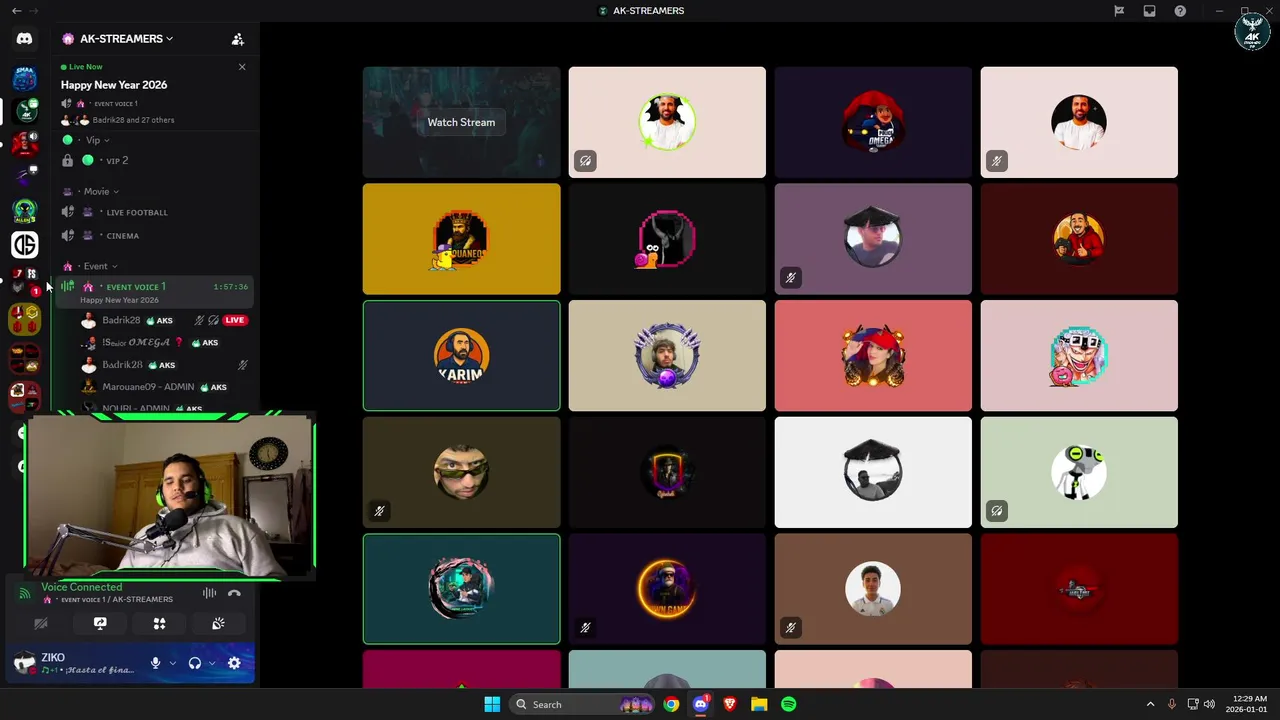This screenshot has width=1280, height=720.
Task: Click "Badrik28 and 27 others" text
Action: click(x=133, y=120)
